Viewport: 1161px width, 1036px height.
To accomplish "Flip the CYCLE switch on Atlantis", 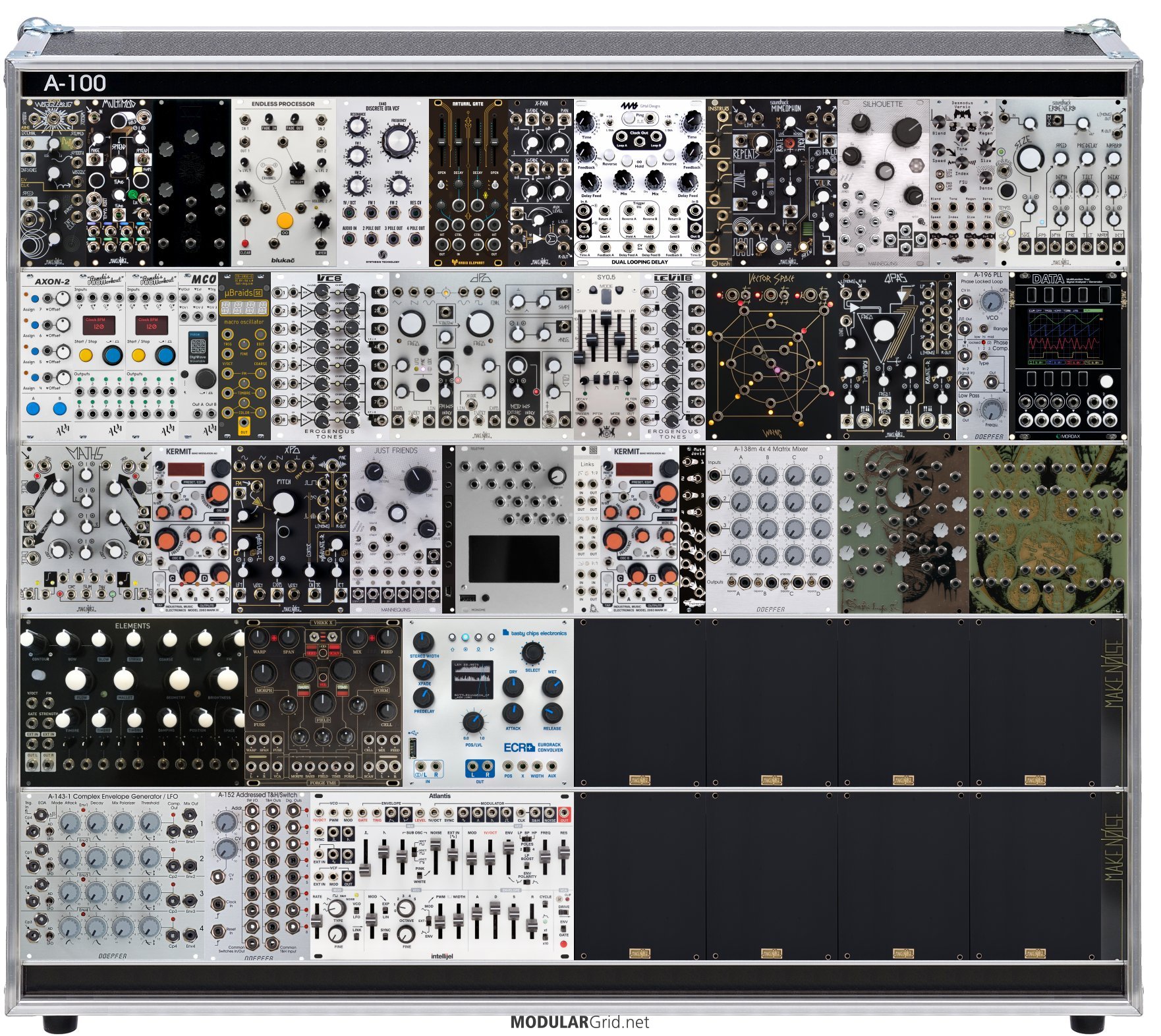I will [x=546, y=904].
